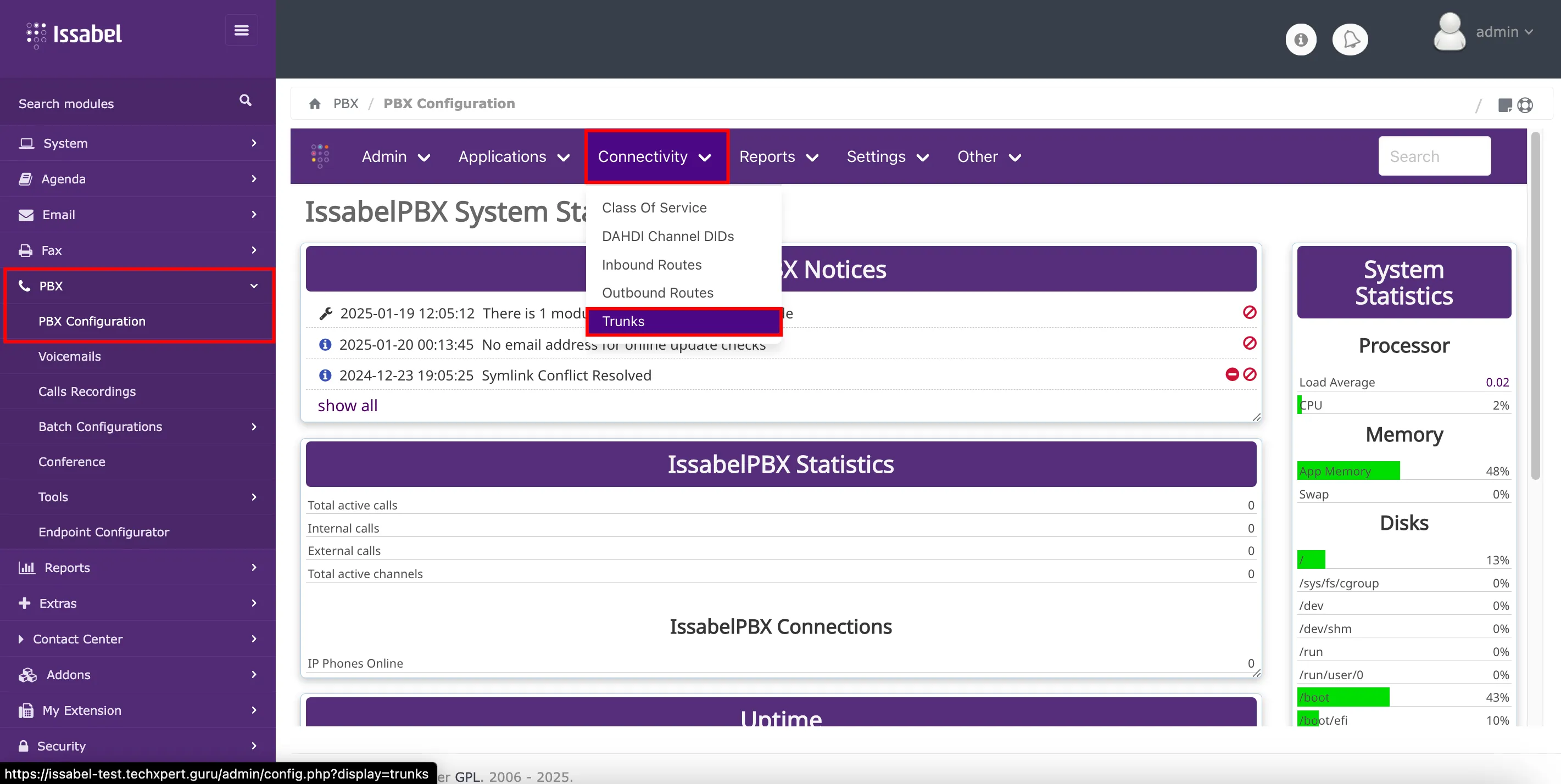Click the show all notices link
This screenshot has width=1561, height=784.
347,405
